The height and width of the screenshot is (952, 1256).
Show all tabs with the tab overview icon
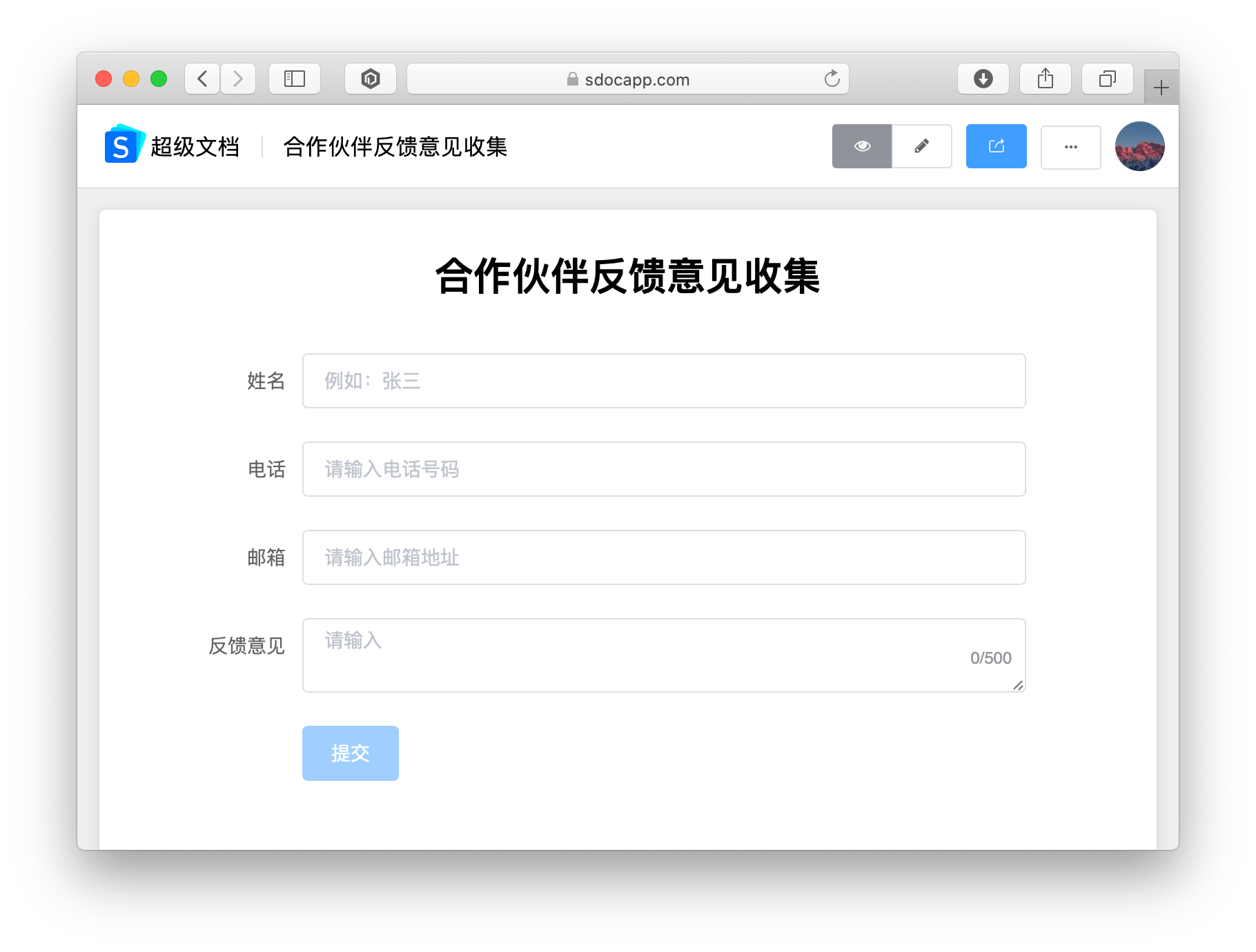pos(1107,79)
